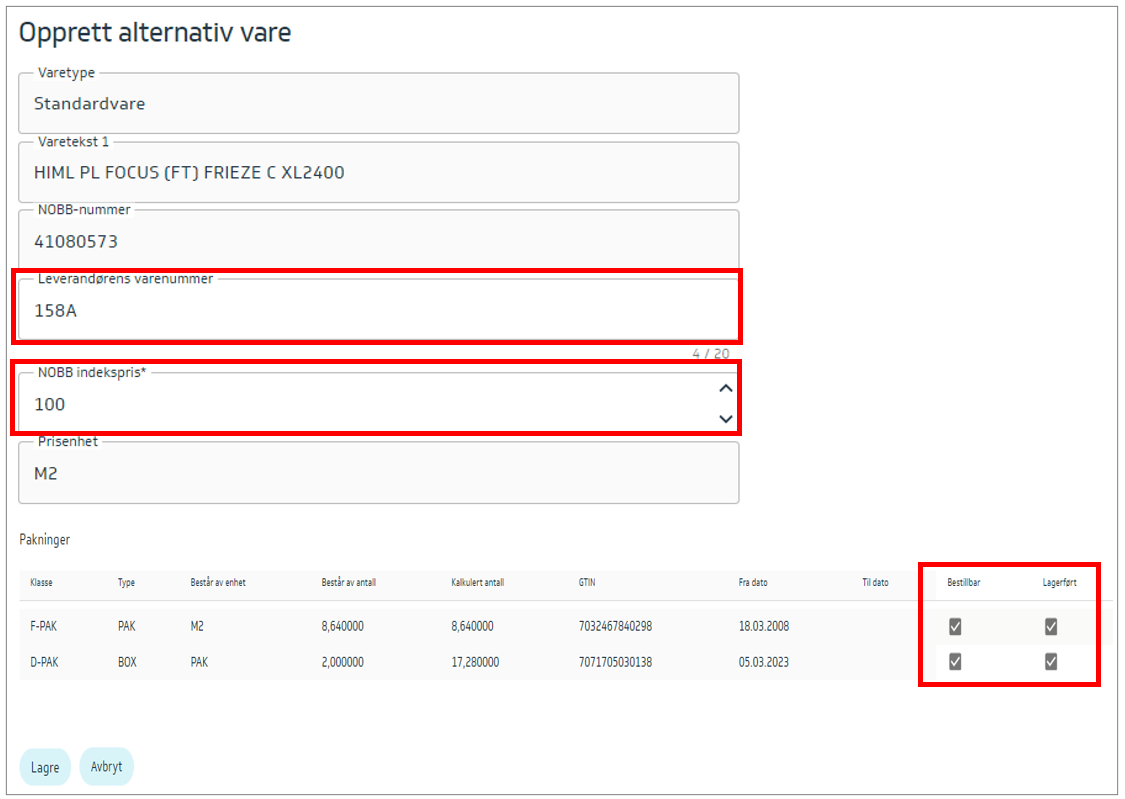Click the Klasse column header
The width and height of the screenshot is (1125, 799).
(x=42, y=582)
